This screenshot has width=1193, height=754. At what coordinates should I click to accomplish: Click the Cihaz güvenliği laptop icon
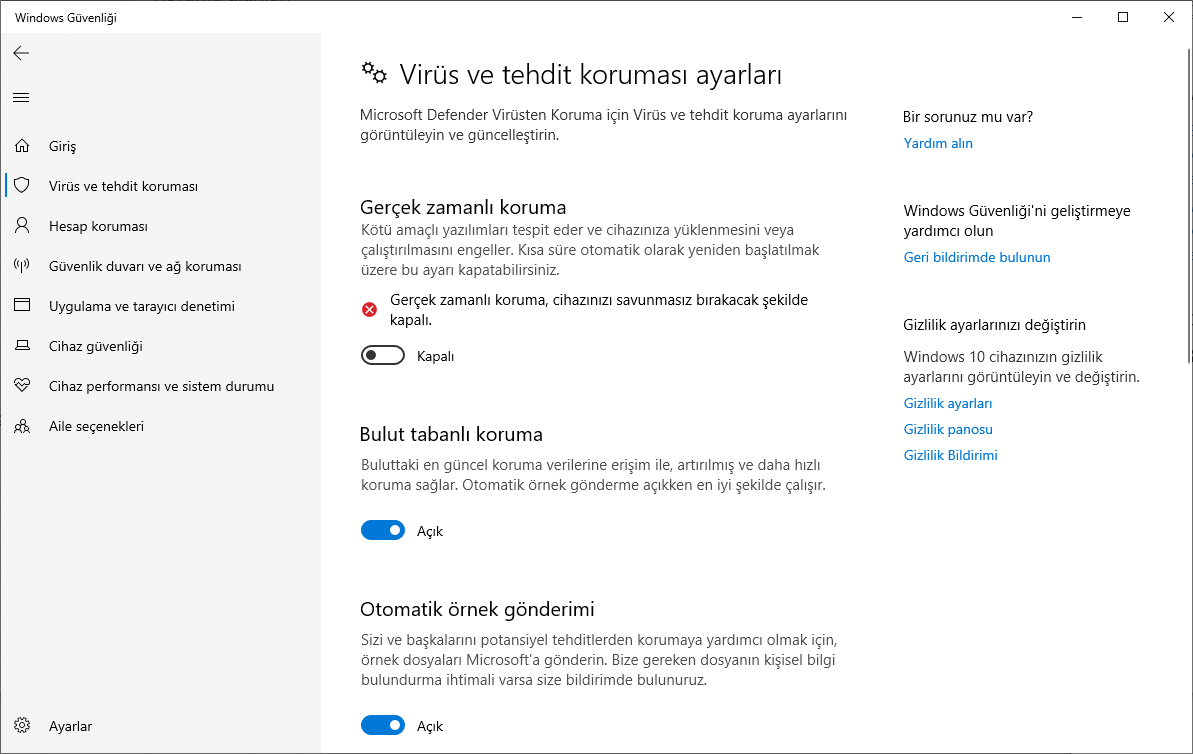point(21,346)
